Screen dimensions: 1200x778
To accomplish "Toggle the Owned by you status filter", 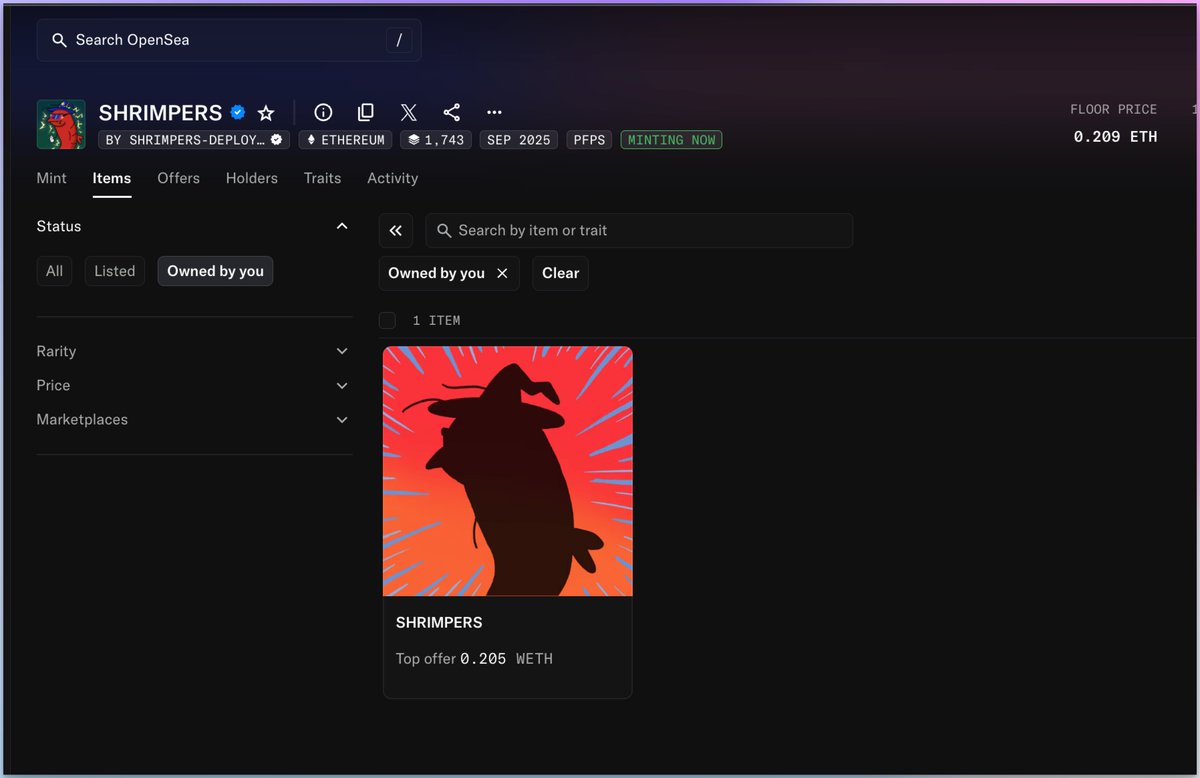I will tap(215, 271).
